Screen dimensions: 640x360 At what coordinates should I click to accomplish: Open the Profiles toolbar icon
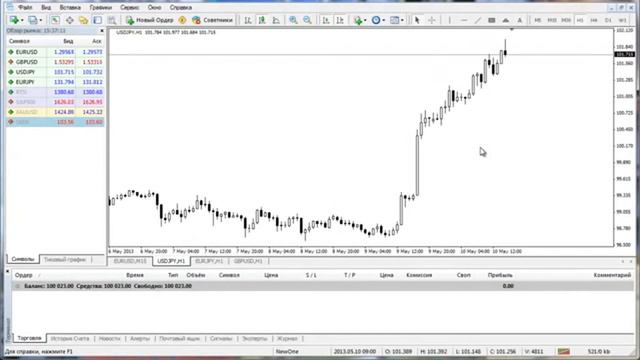[33, 20]
